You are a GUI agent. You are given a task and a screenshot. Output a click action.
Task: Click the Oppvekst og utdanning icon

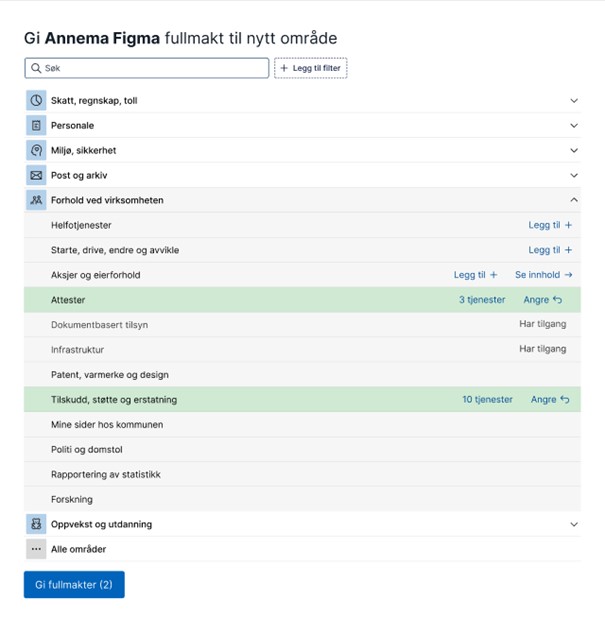point(36,524)
